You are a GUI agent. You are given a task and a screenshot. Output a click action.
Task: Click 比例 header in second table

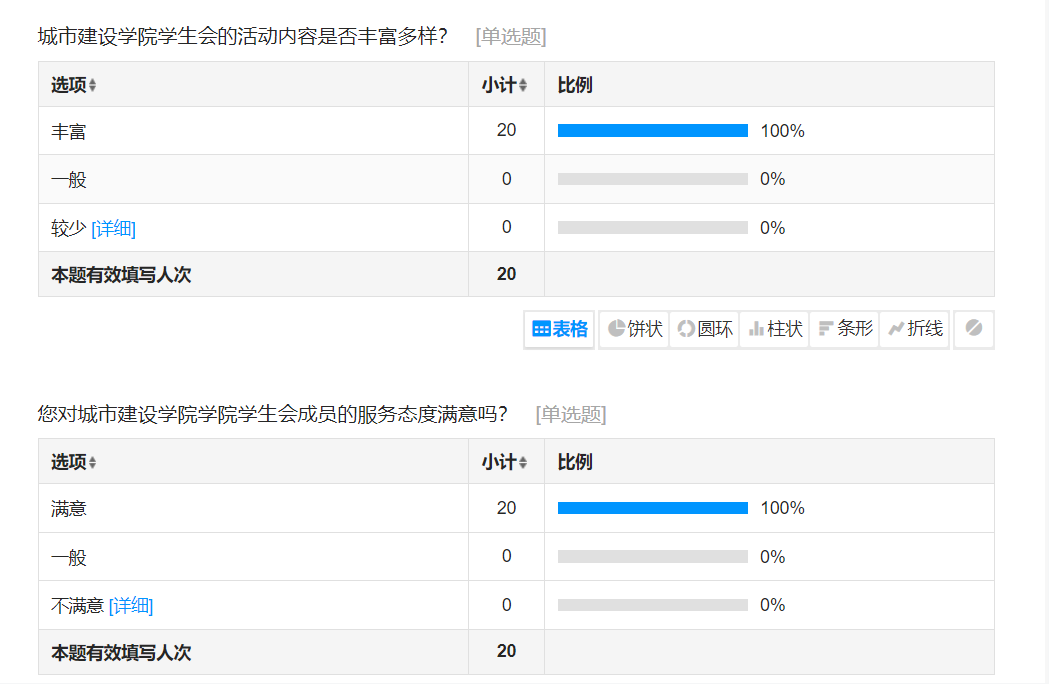[x=575, y=462]
